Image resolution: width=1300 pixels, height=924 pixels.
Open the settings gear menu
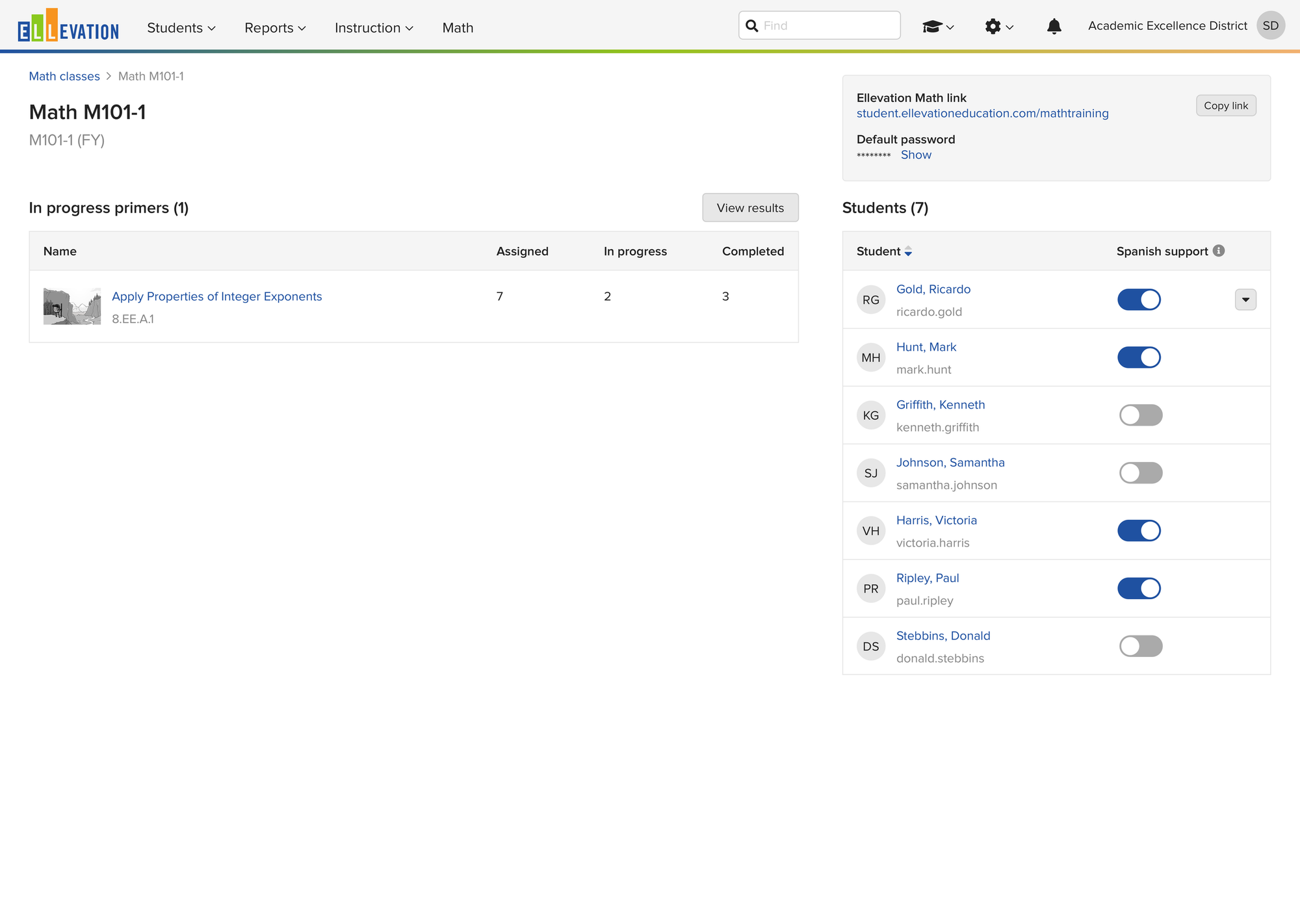pos(998,27)
